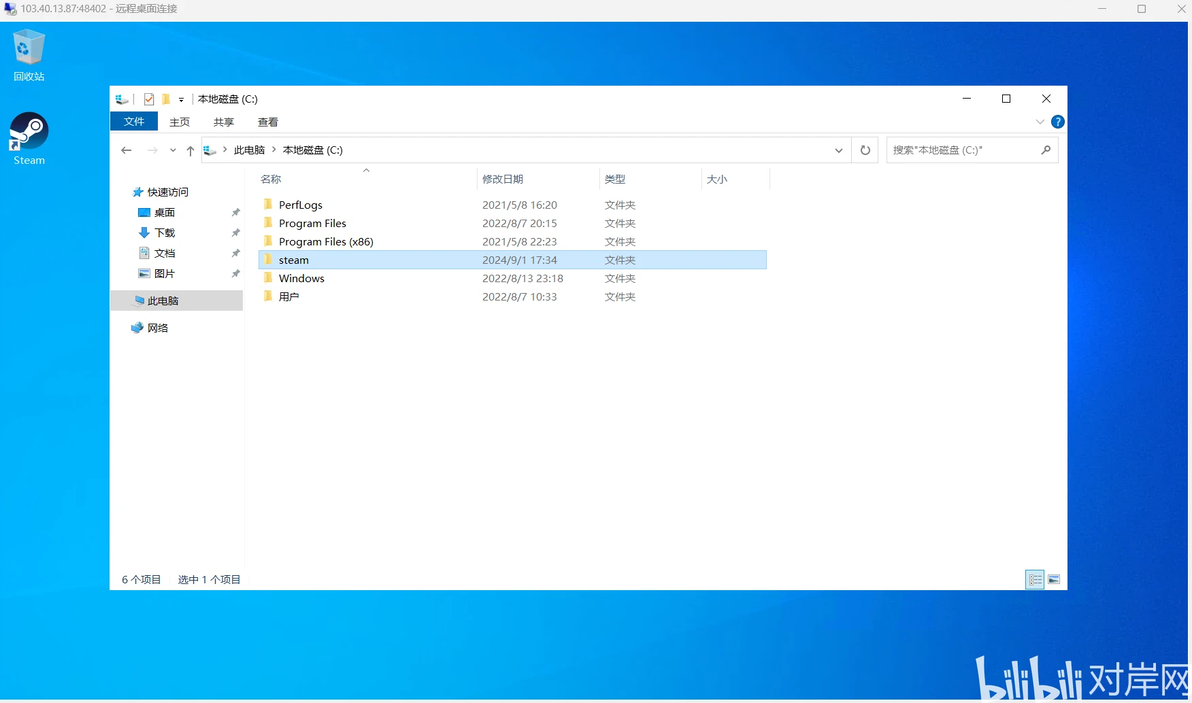Select 下载 in the navigation pane

pyautogui.click(x=164, y=233)
